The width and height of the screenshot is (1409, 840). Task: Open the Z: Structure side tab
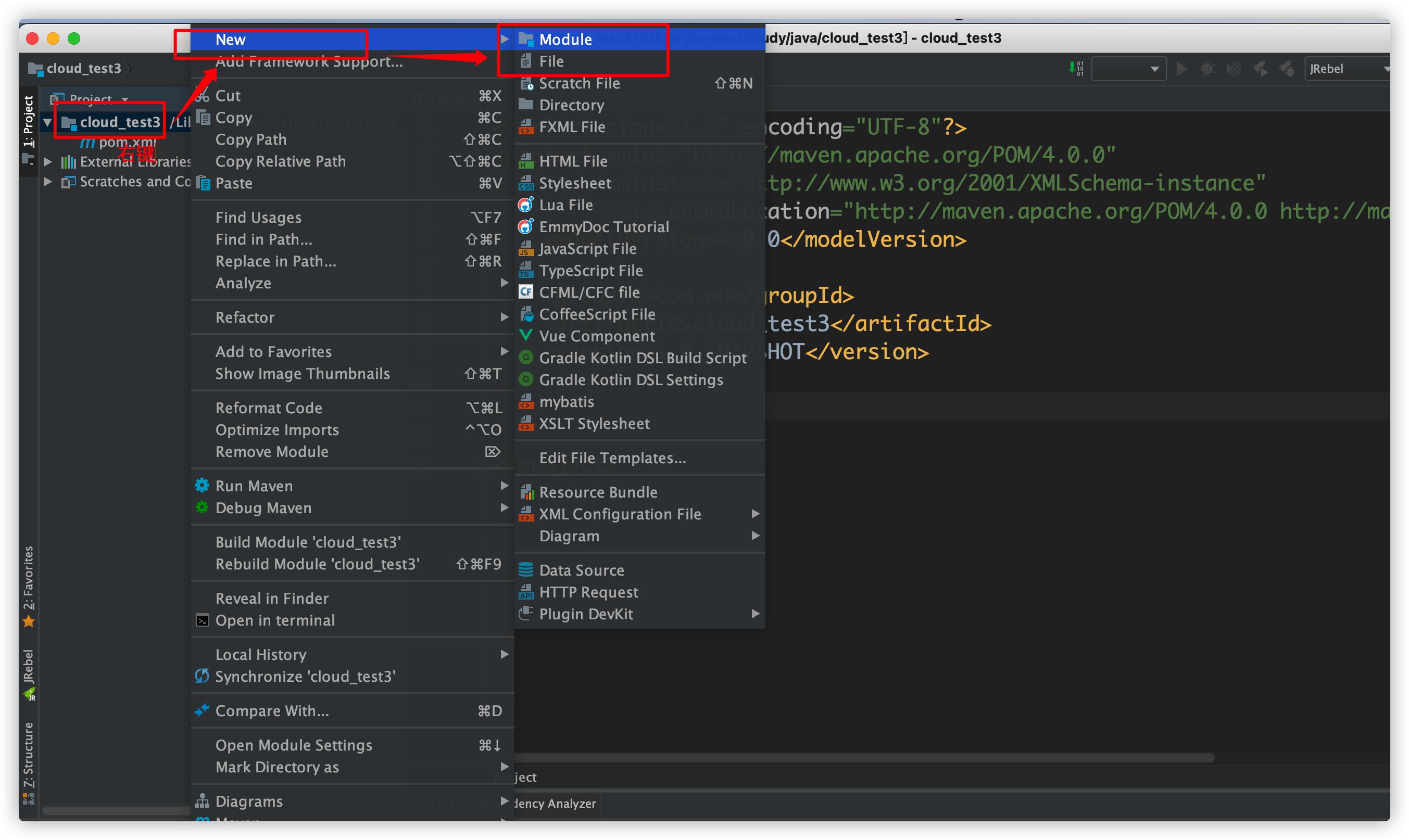point(28,762)
